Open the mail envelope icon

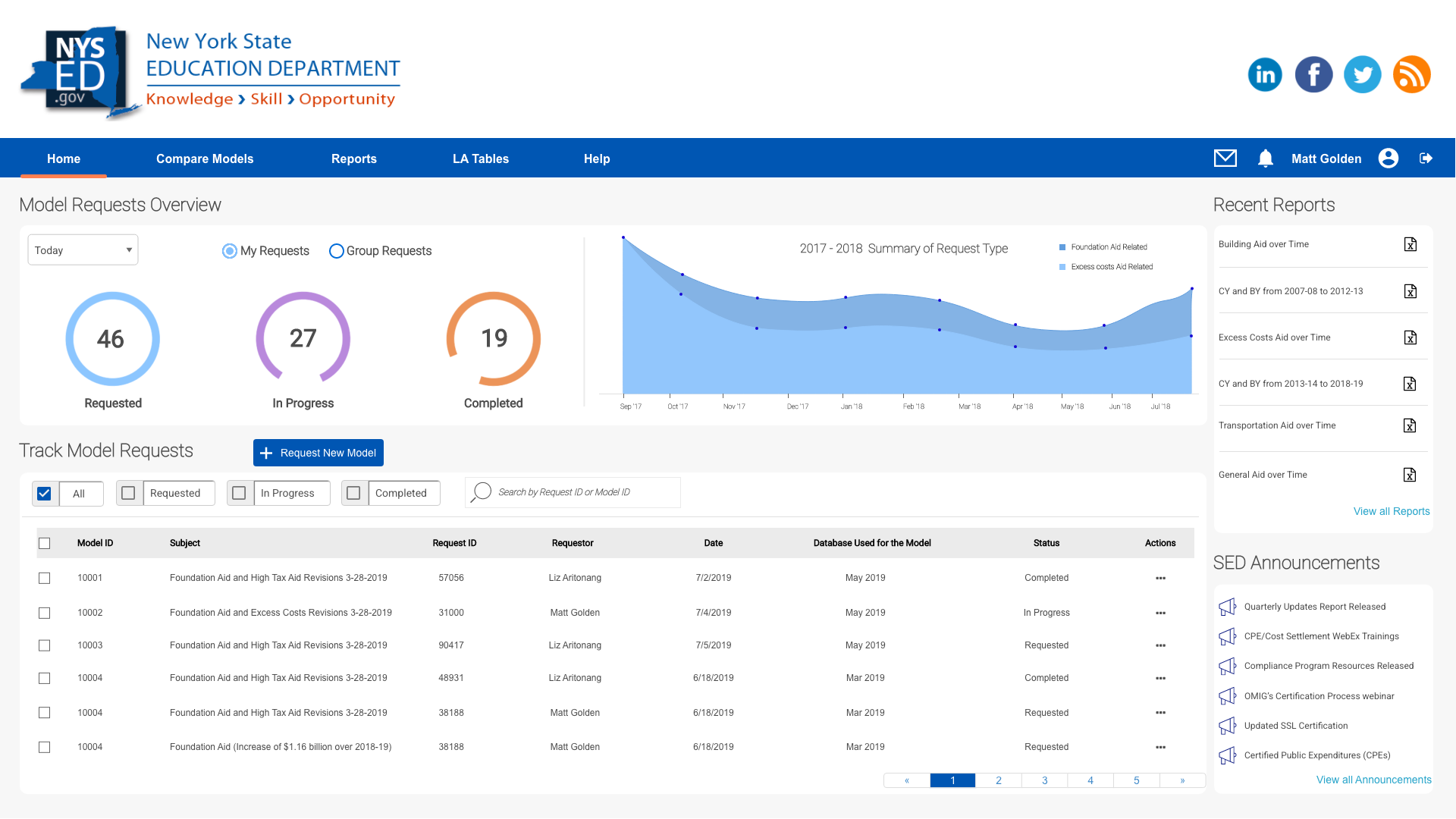click(x=1225, y=158)
